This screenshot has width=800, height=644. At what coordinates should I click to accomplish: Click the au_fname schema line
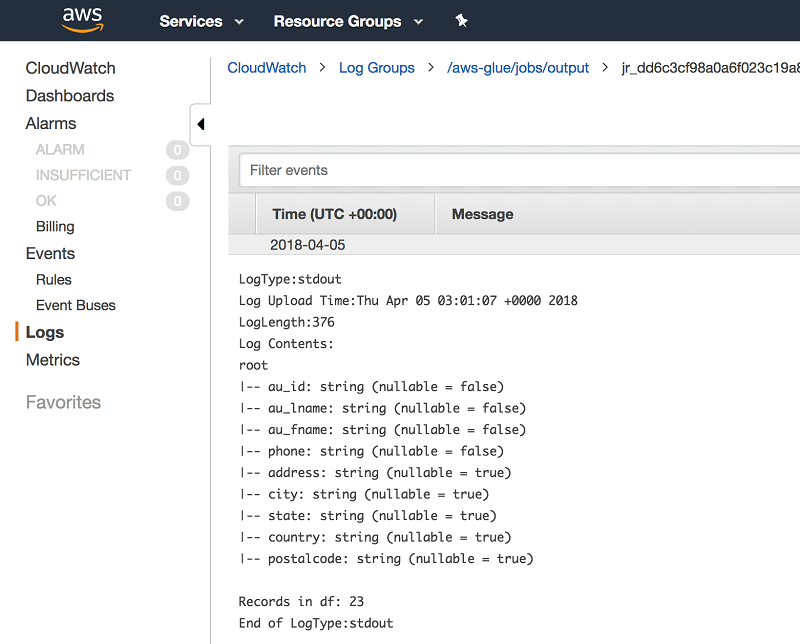382,430
